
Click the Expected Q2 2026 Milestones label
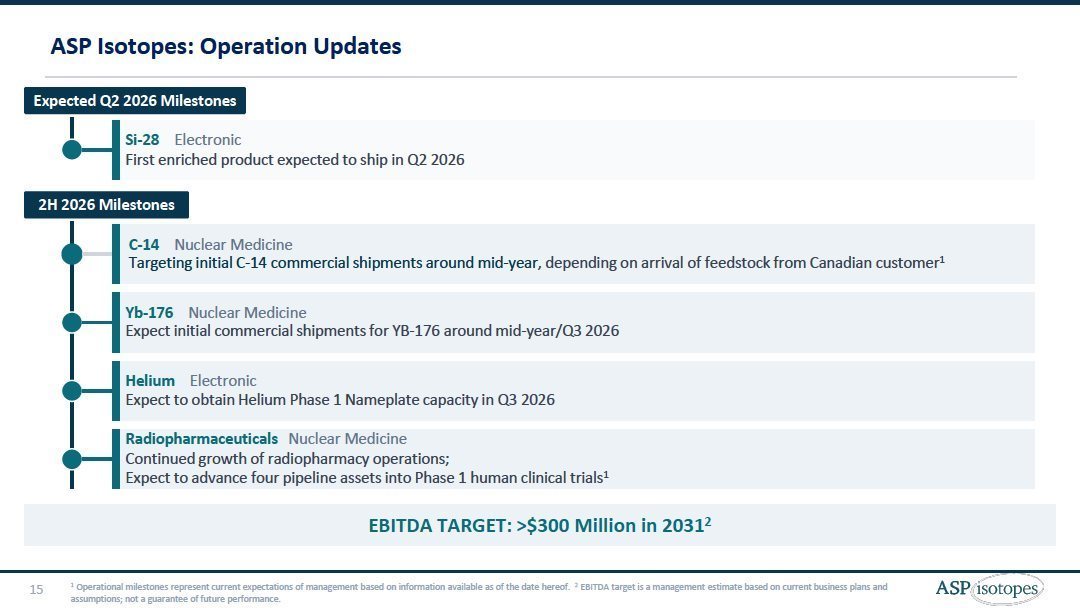(x=135, y=101)
